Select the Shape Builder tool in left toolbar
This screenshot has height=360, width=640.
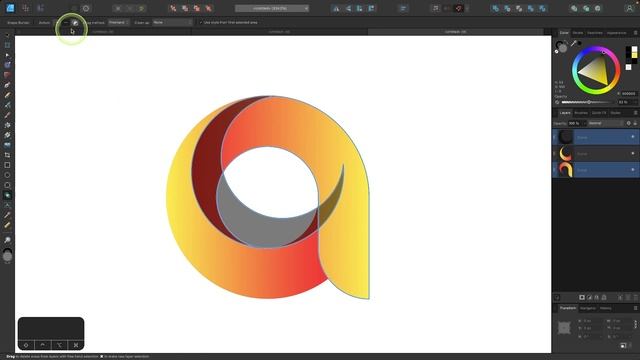pyautogui.click(x=7, y=195)
